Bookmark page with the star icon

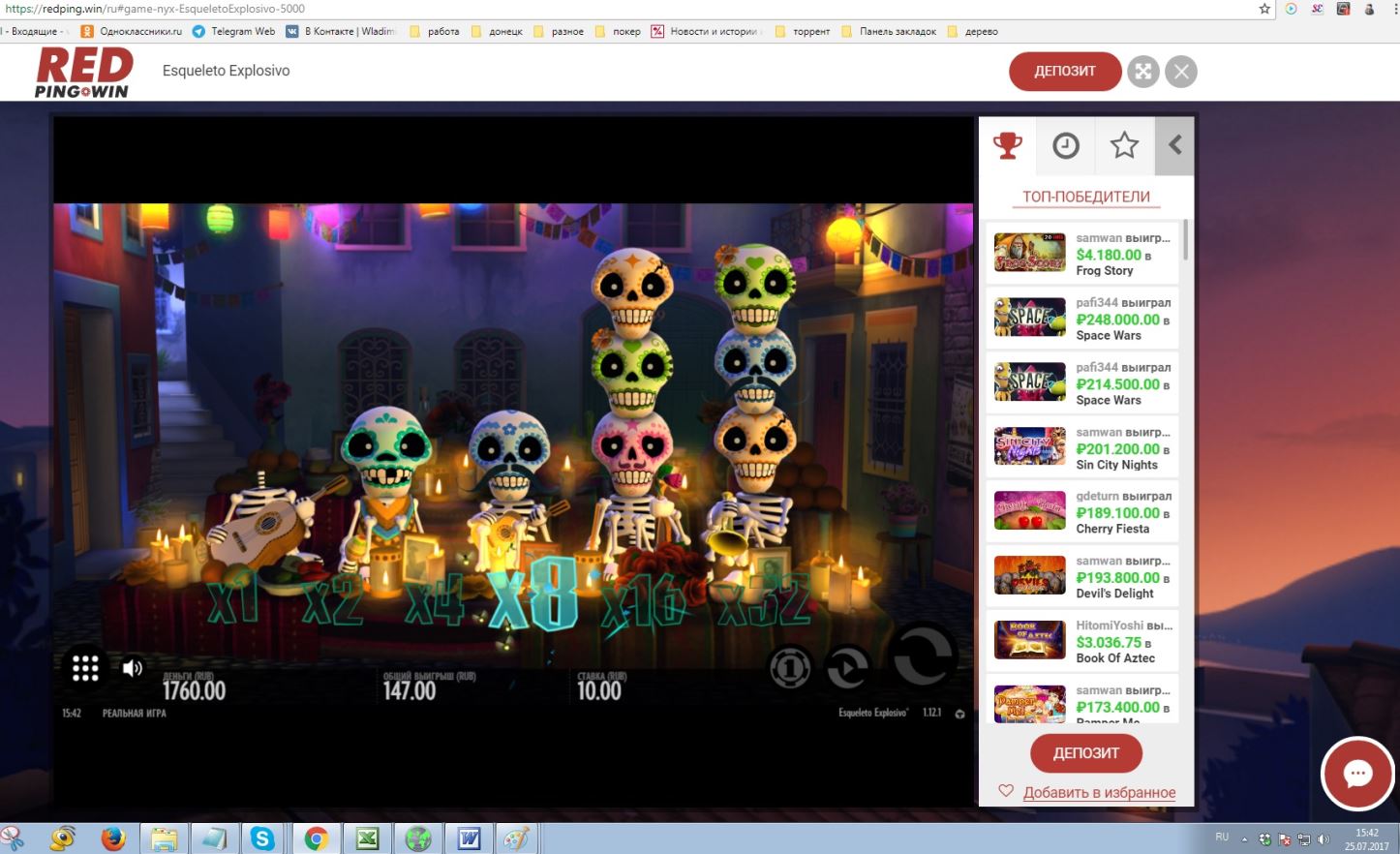click(1264, 9)
